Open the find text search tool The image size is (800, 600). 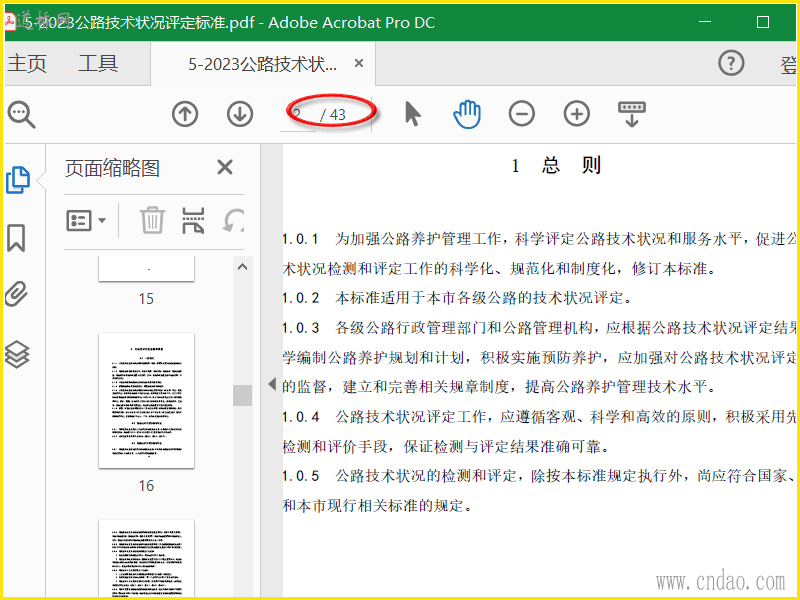click(x=21, y=114)
